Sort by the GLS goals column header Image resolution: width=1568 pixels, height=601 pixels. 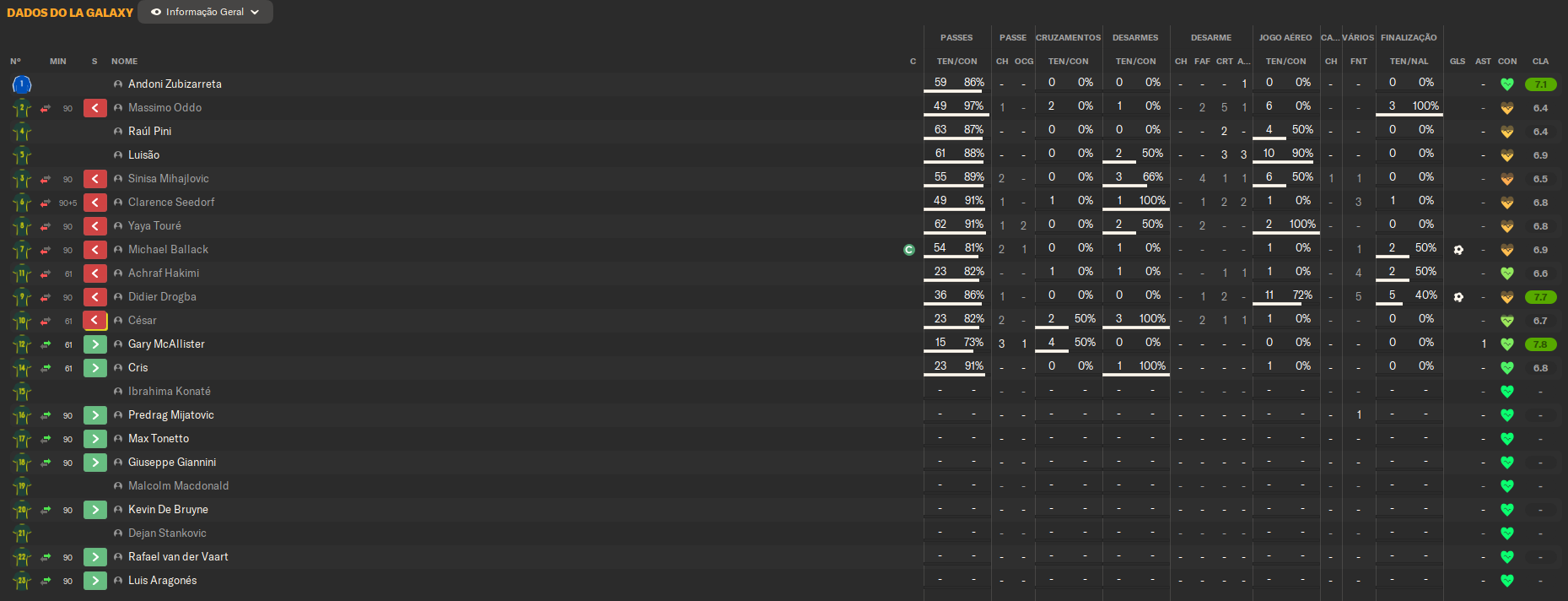click(1458, 62)
